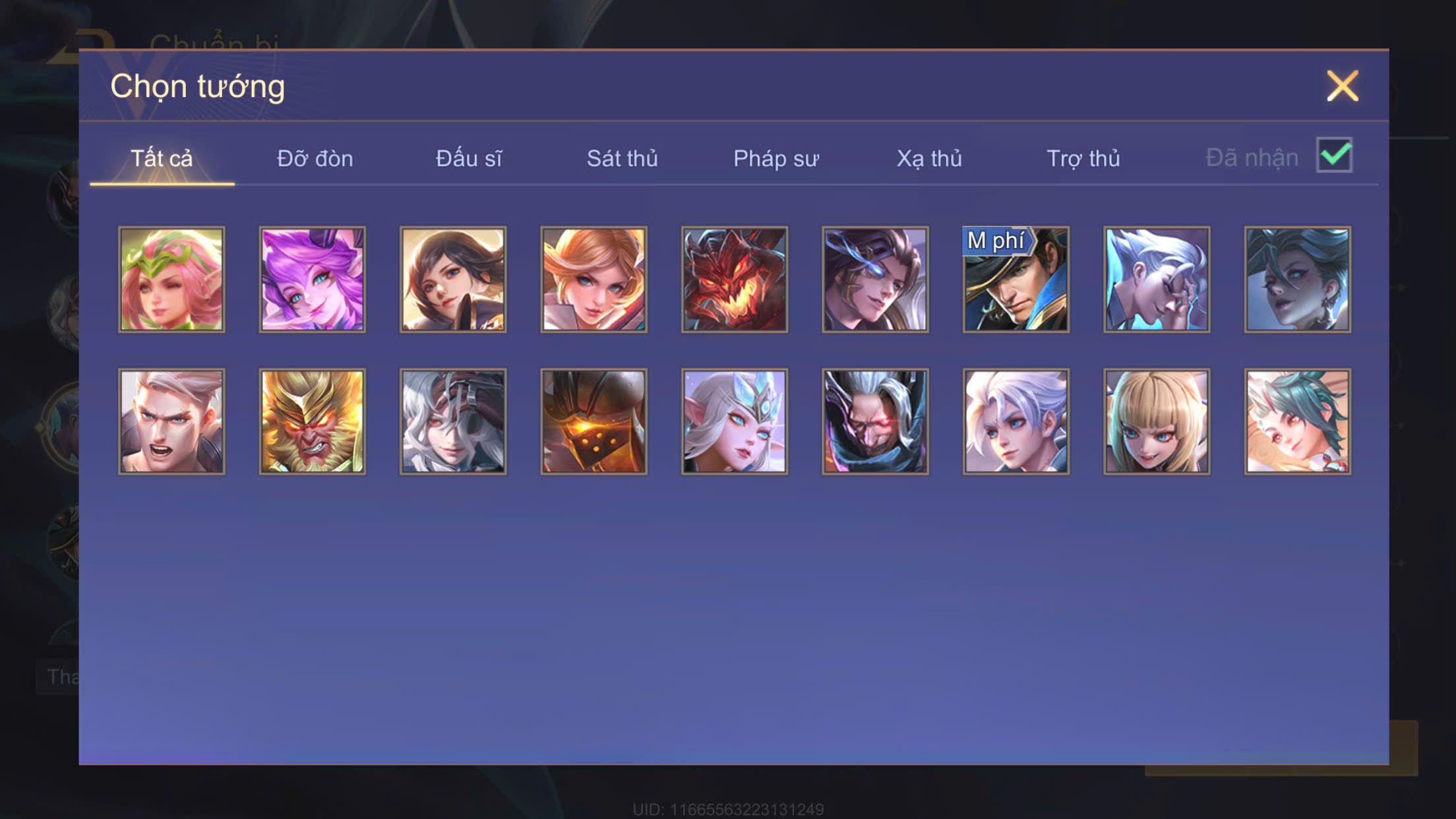Viewport: 1456px width, 819px height.
Task: Toggle the 'Đã nhận' checkbox
Action: click(1334, 155)
